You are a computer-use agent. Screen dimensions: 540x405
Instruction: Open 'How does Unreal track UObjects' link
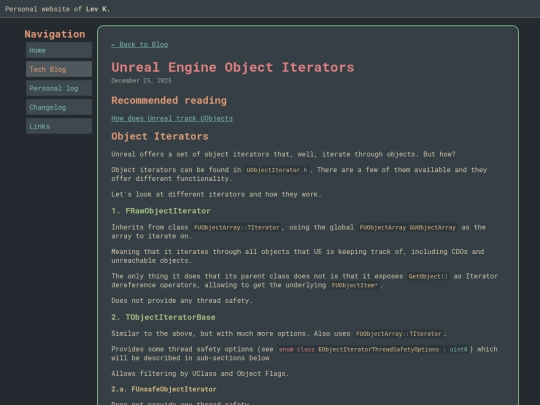172,118
